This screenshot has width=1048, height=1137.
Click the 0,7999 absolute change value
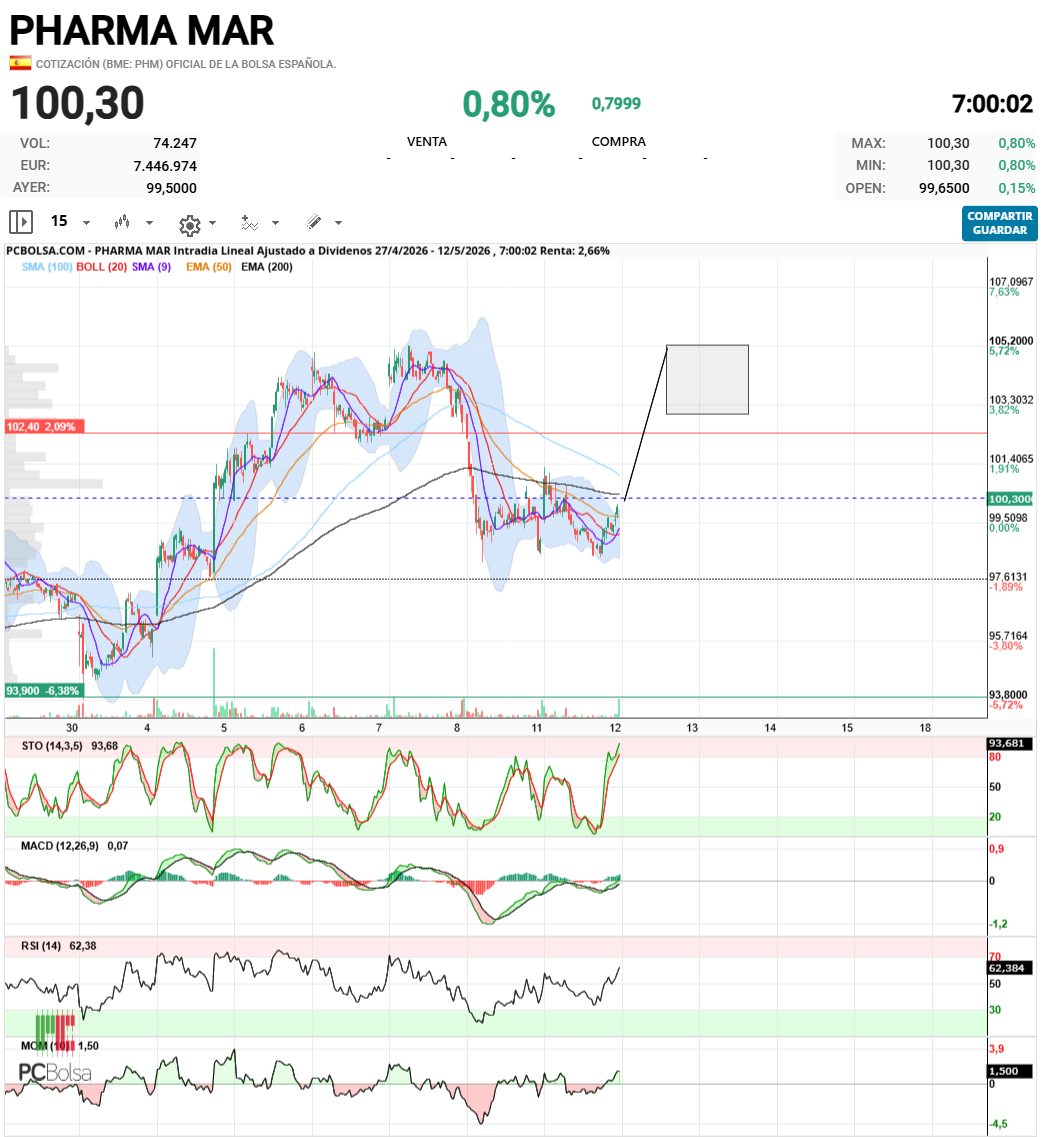(616, 104)
